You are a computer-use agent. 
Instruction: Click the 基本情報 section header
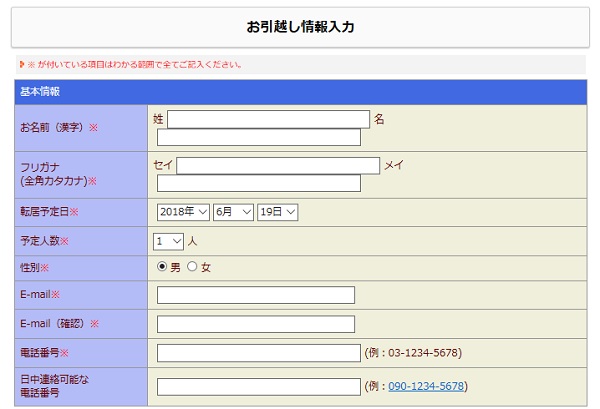(x=41, y=91)
